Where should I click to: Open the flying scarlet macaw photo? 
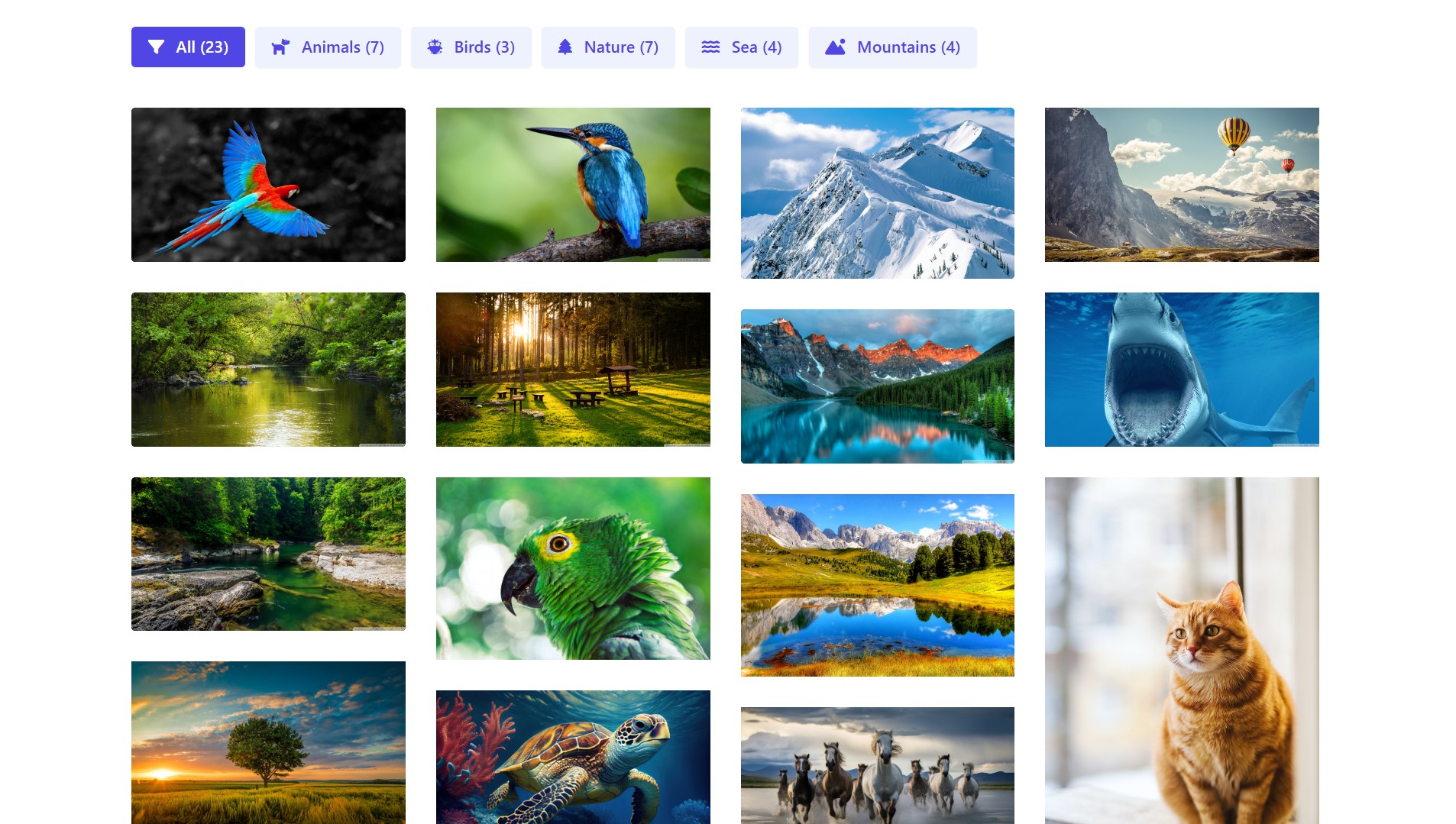coord(268,185)
